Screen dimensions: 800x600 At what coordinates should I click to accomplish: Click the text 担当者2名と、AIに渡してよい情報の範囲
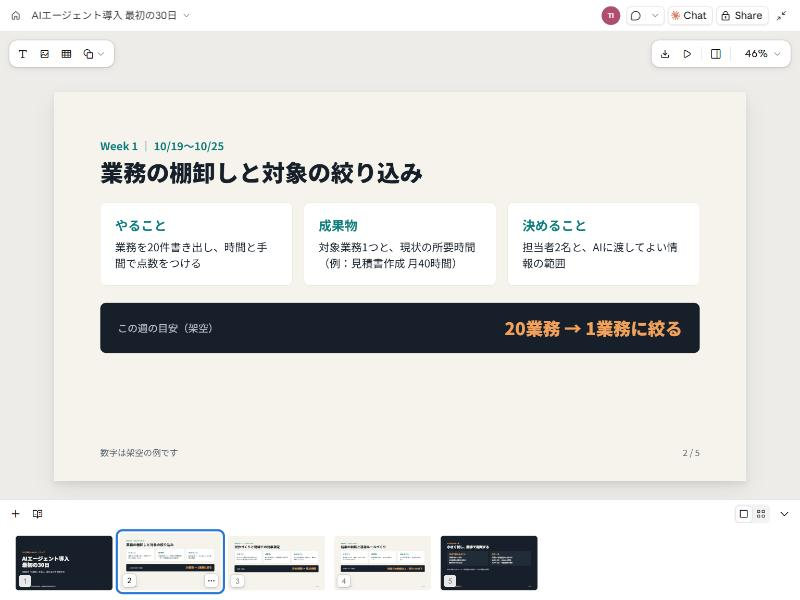[599, 255]
